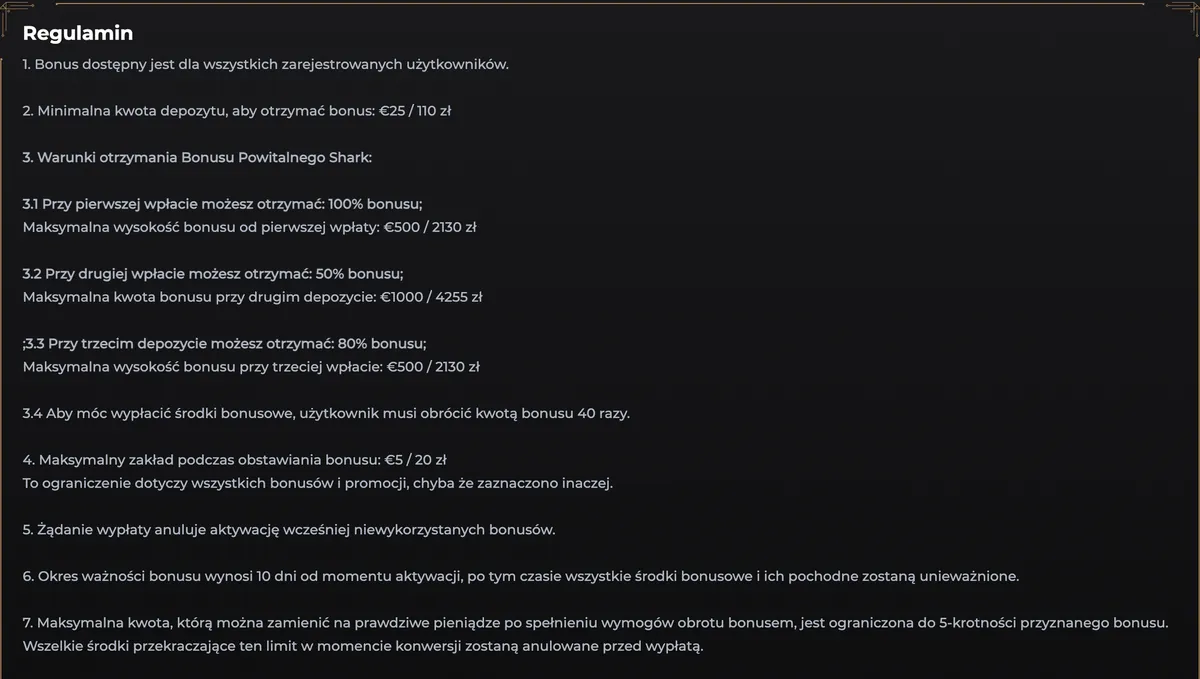Select rule 3.3 third deposit 80% bonus
This screenshot has width=1200, height=679.
(x=224, y=343)
